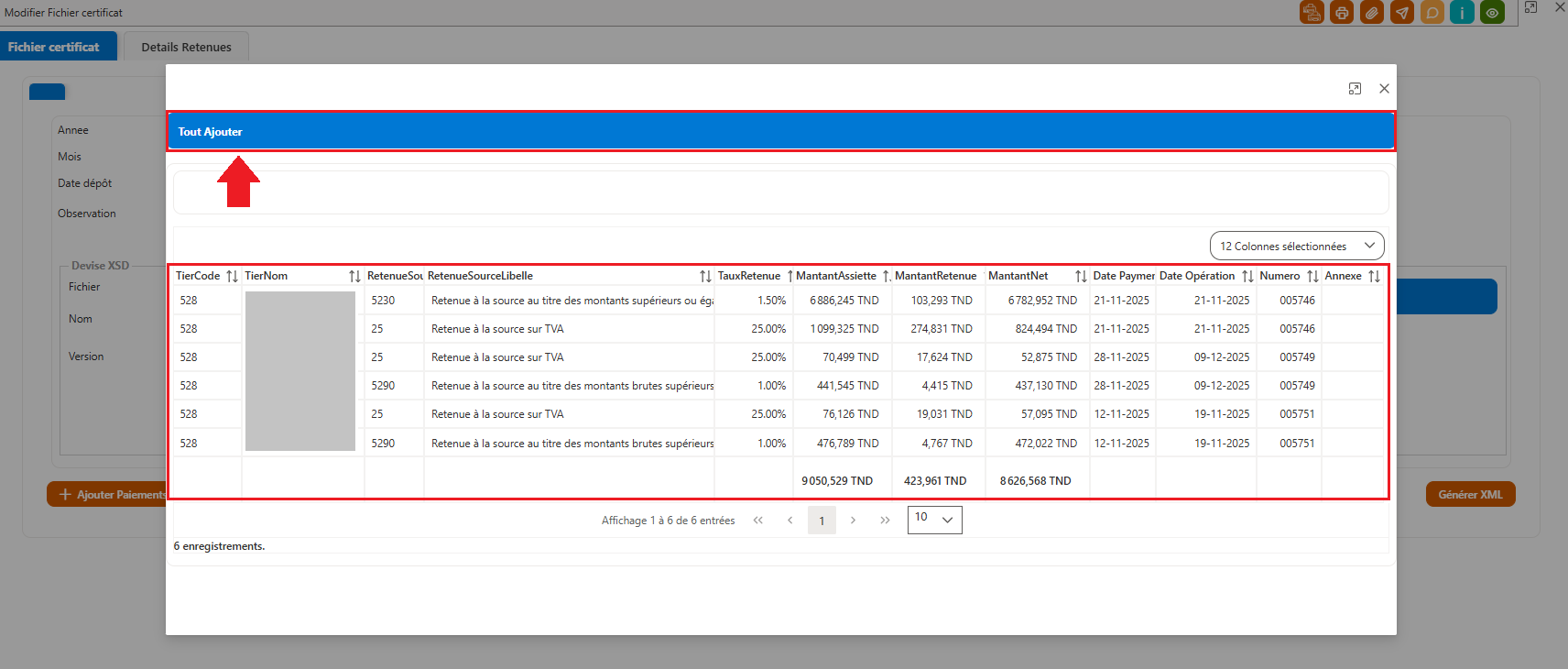
Task: Go to previous page of results
Action: pyautogui.click(x=789, y=521)
